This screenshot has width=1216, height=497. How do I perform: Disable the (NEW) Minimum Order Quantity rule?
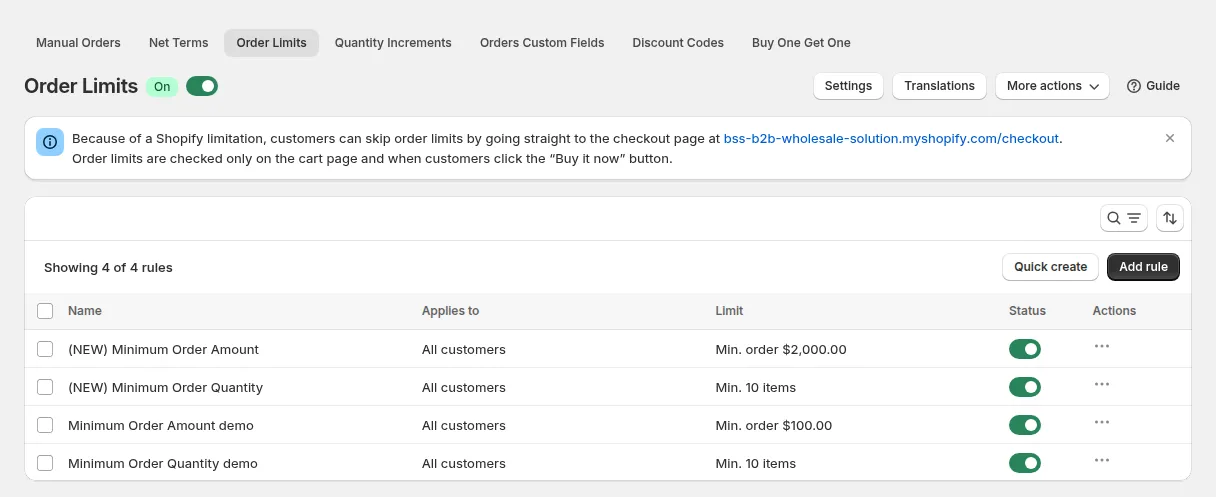point(1025,387)
